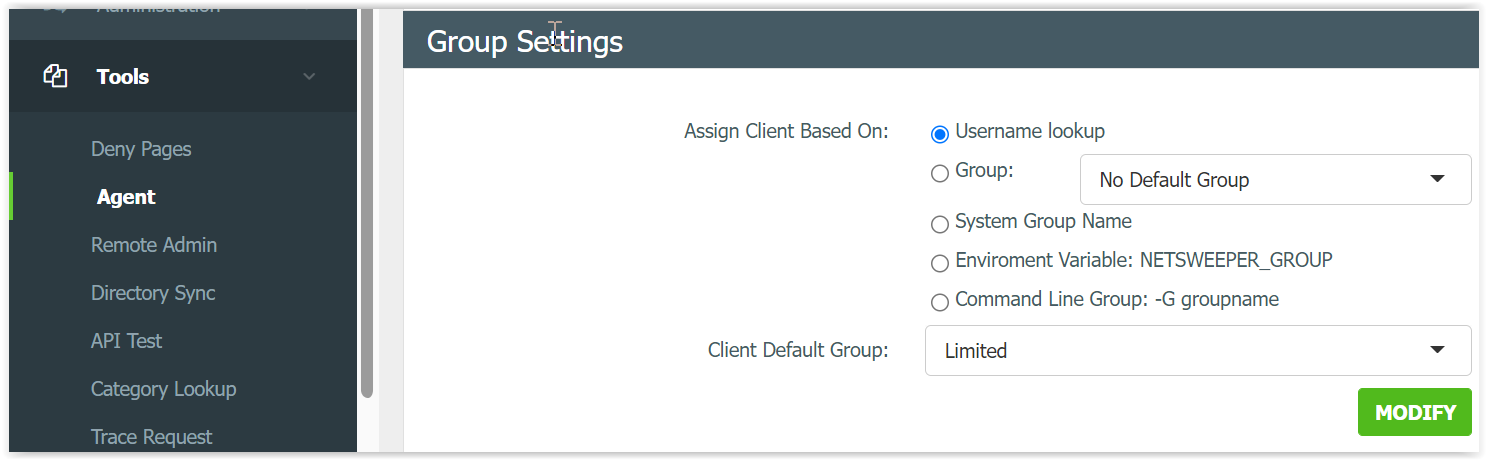This screenshot has width=1487, height=460.
Task: Choose the Group radio option
Action: [939, 174]
